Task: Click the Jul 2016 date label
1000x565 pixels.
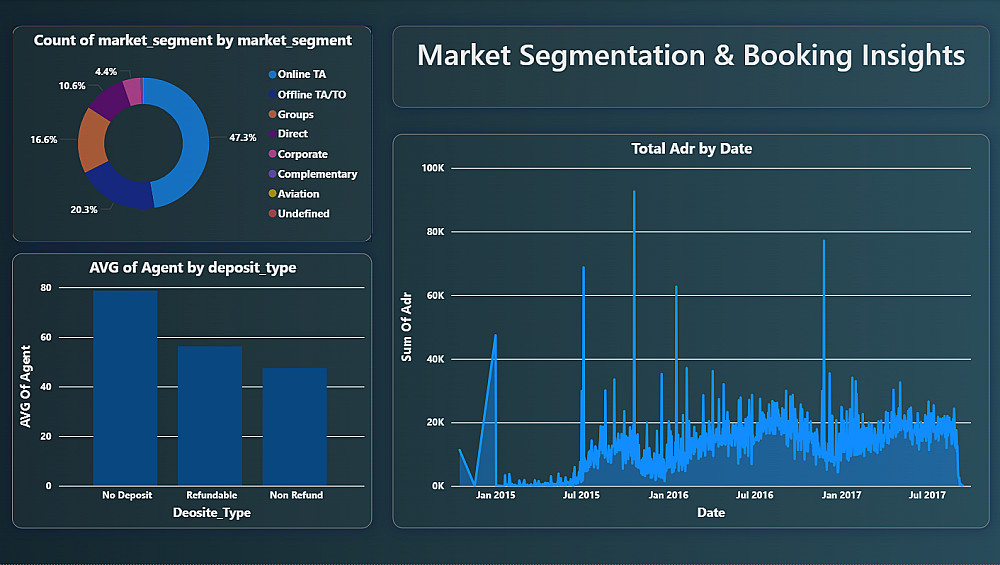Action: 754,495
